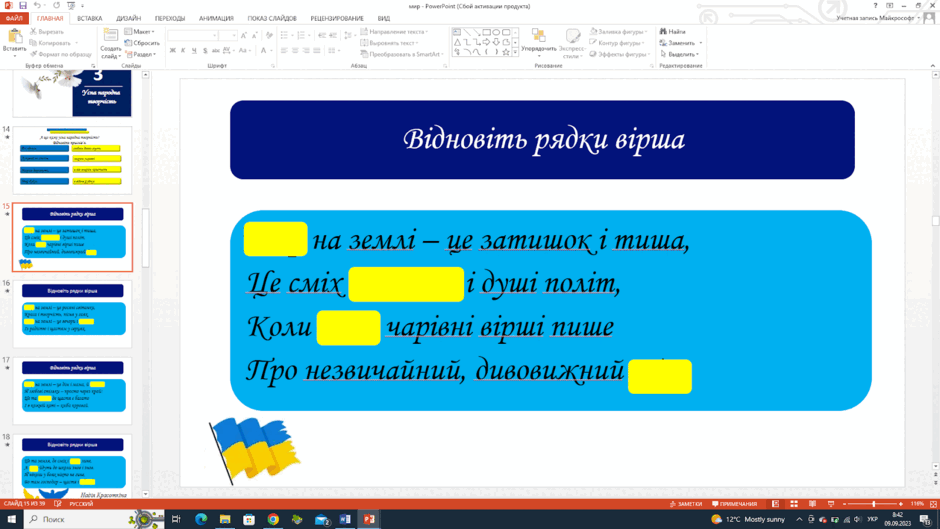Toggle center text alignment
940x529 pixels.
click(x=295, y=51)
